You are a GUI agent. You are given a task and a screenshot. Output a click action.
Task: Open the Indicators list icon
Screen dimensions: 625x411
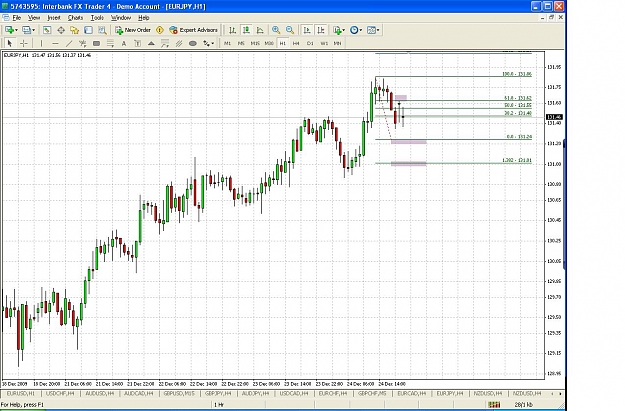(337, 30)
